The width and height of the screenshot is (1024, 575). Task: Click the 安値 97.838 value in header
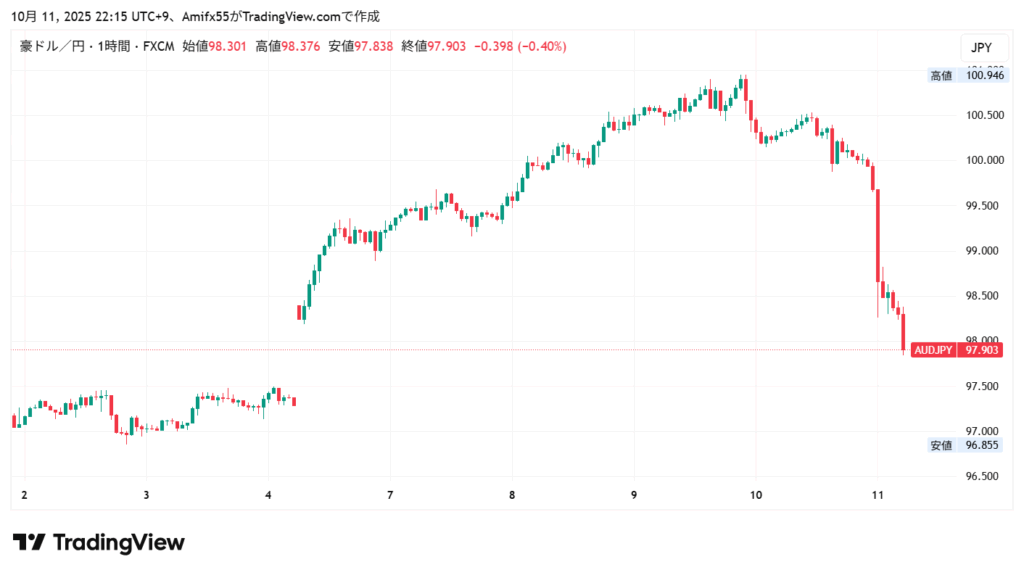point(374,47)
